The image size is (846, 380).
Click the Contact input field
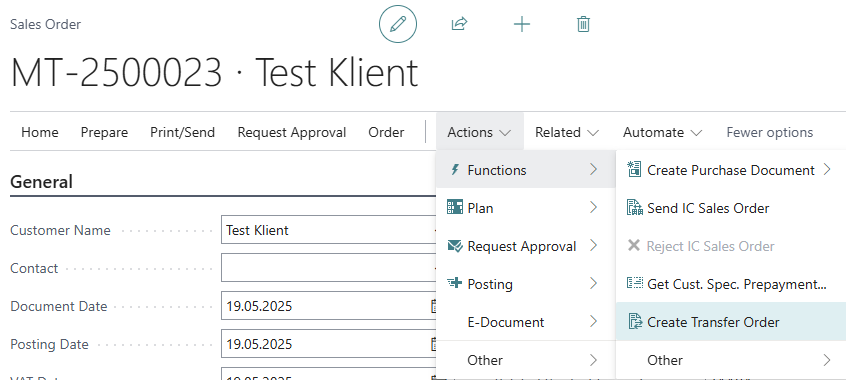pyautogui.click(x=329, y=268)
